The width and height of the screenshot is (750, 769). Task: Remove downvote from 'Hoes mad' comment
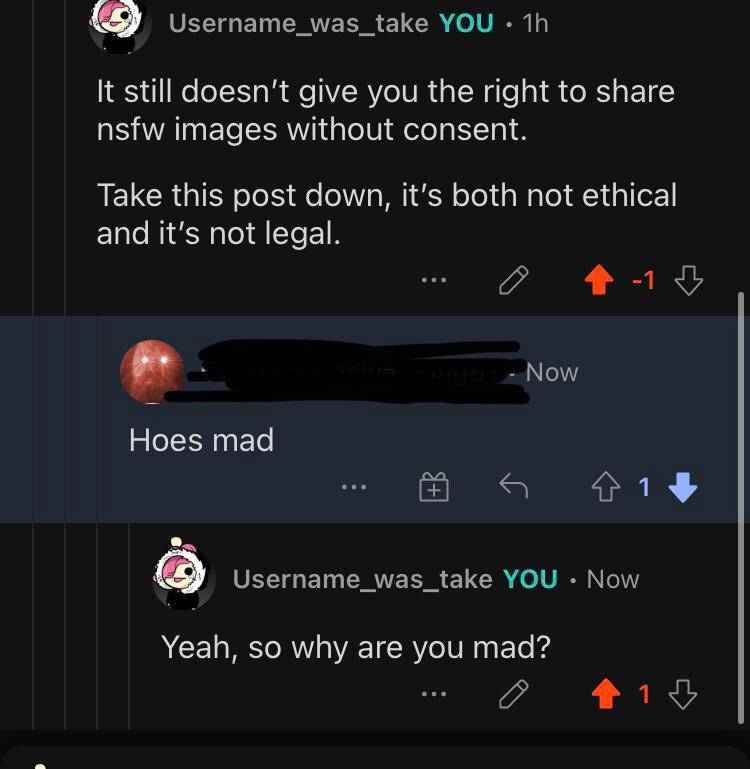[683, 487]
